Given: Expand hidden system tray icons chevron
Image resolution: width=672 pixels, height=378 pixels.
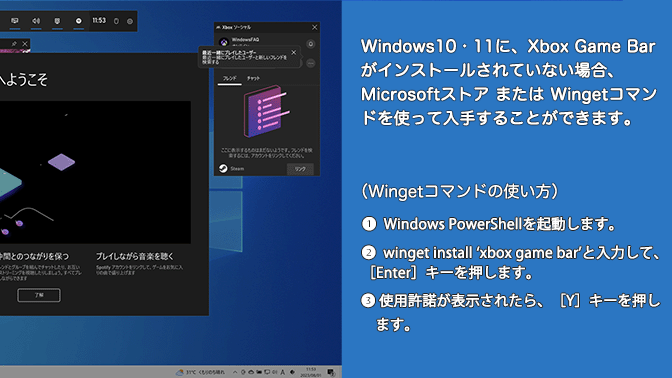Looking at the screenshot, I should click(x=235, y=372).
